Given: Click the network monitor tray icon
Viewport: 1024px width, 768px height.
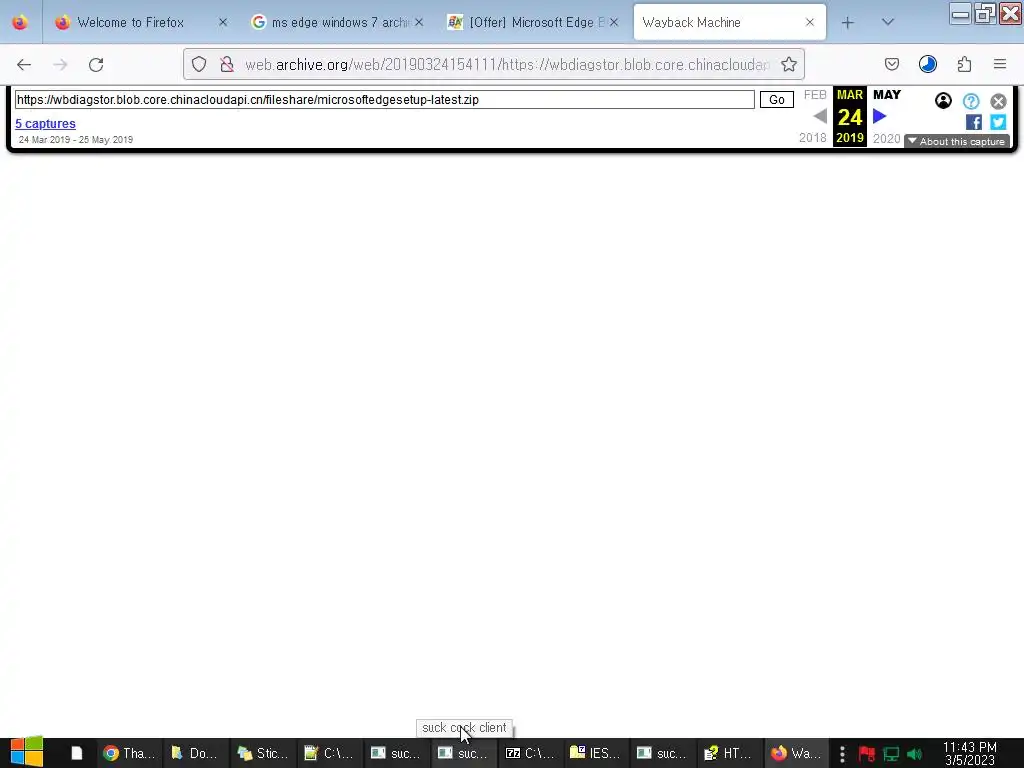Looking at the screenshot, I should (x=891, y=754).
